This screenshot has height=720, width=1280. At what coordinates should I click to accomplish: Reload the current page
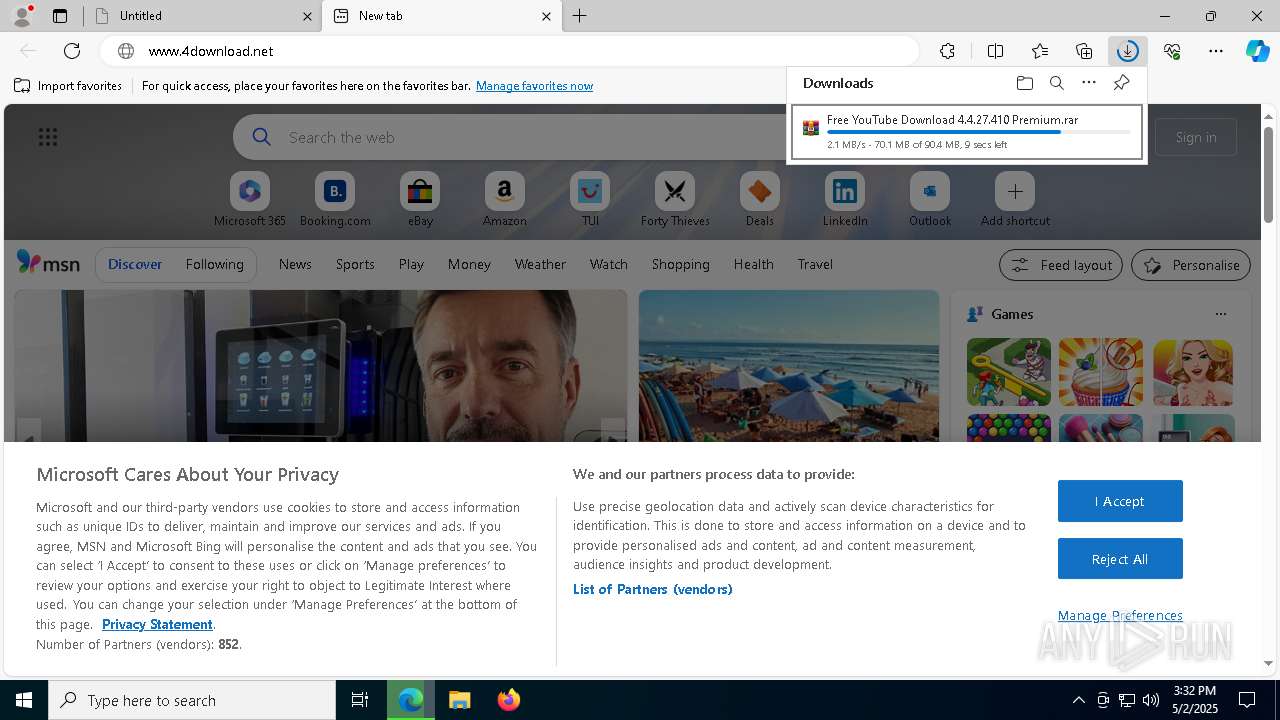pos(72,51)
